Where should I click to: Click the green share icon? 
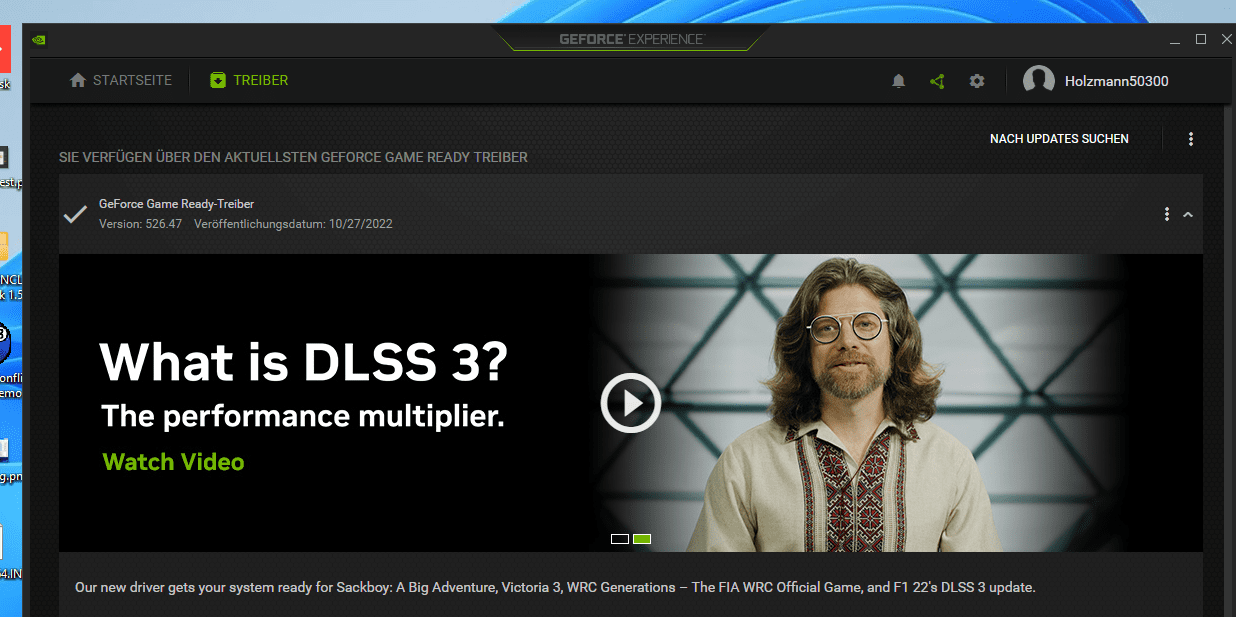click(x=937, y=81)
